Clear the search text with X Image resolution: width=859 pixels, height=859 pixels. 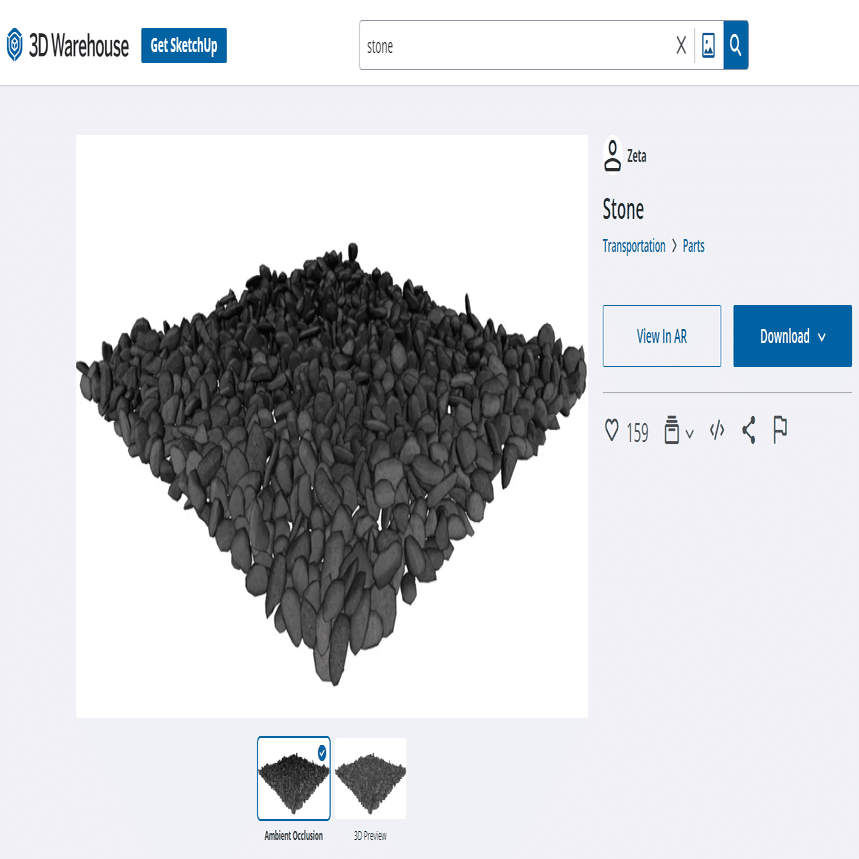click(681, 45)
